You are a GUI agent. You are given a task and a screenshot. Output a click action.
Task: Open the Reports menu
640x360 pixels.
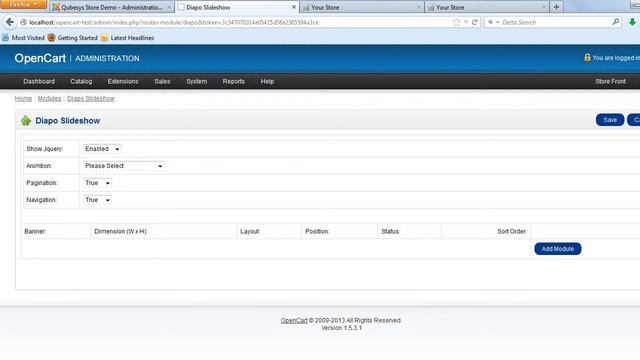coord(233,81)
